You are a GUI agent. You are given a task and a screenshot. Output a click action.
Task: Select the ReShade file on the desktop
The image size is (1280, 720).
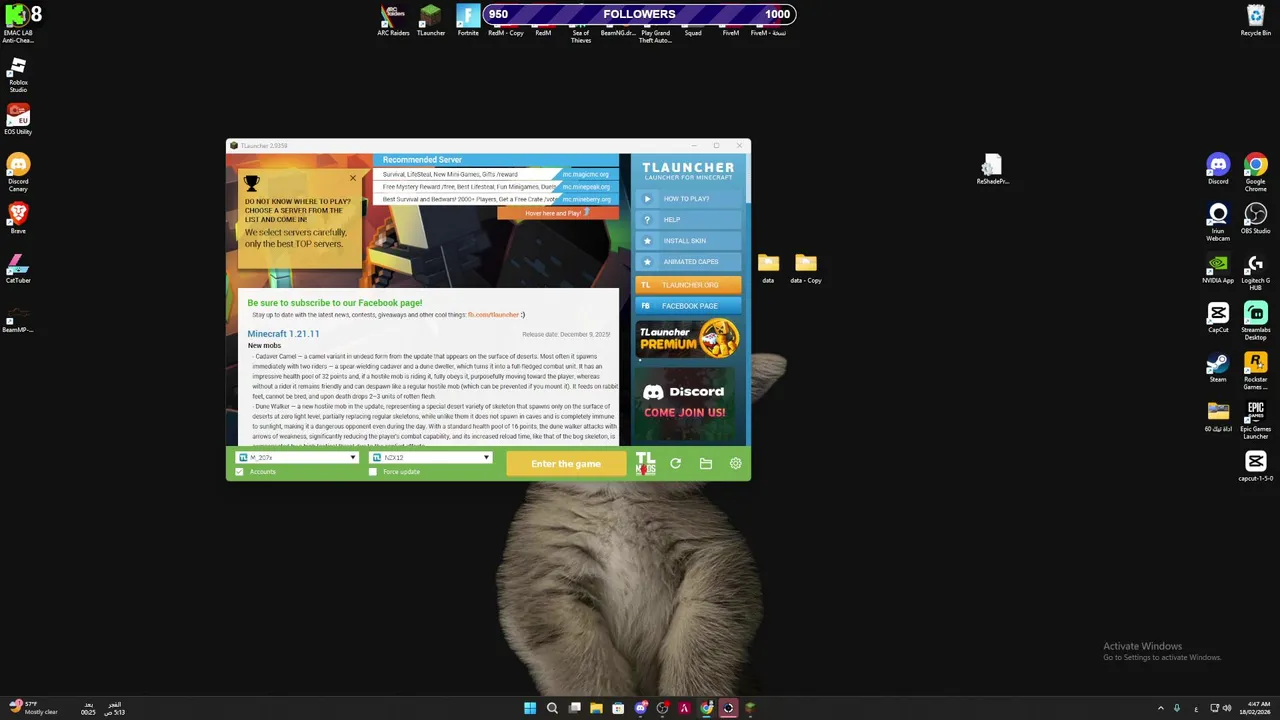click(x=992, y=169)
